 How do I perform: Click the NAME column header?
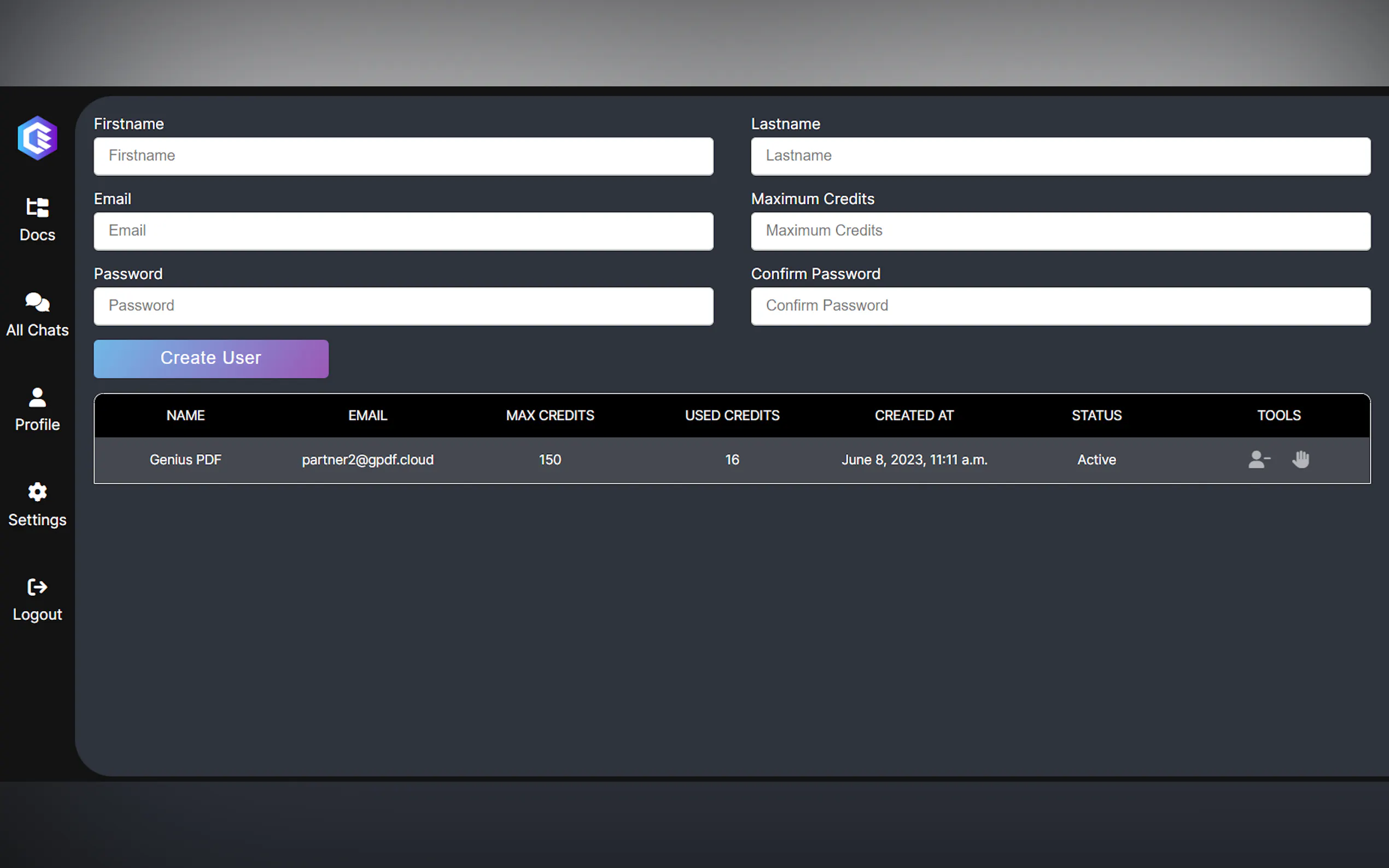(185, 415)
